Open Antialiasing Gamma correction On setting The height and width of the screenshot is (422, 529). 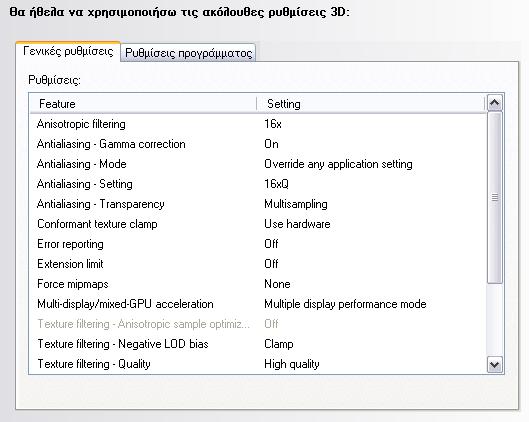tap(272, 144)
